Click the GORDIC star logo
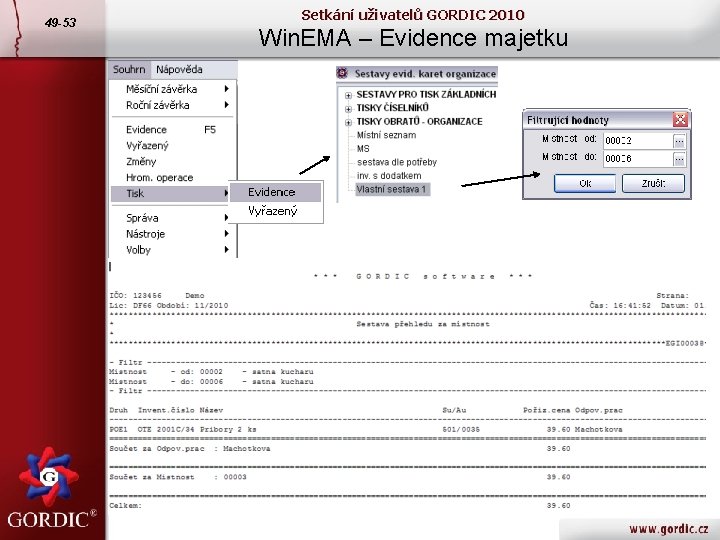The image size is (720, 540). coord(49,477)
